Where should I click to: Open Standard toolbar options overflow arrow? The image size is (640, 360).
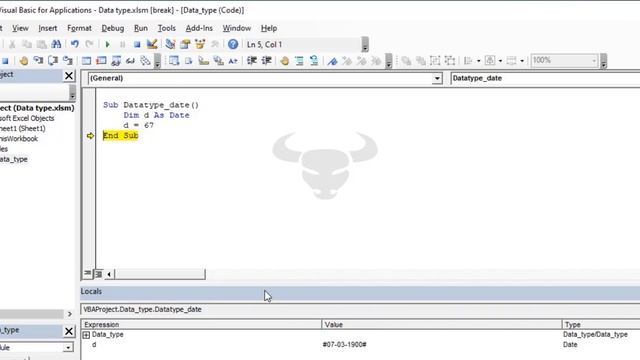[365, 44]
